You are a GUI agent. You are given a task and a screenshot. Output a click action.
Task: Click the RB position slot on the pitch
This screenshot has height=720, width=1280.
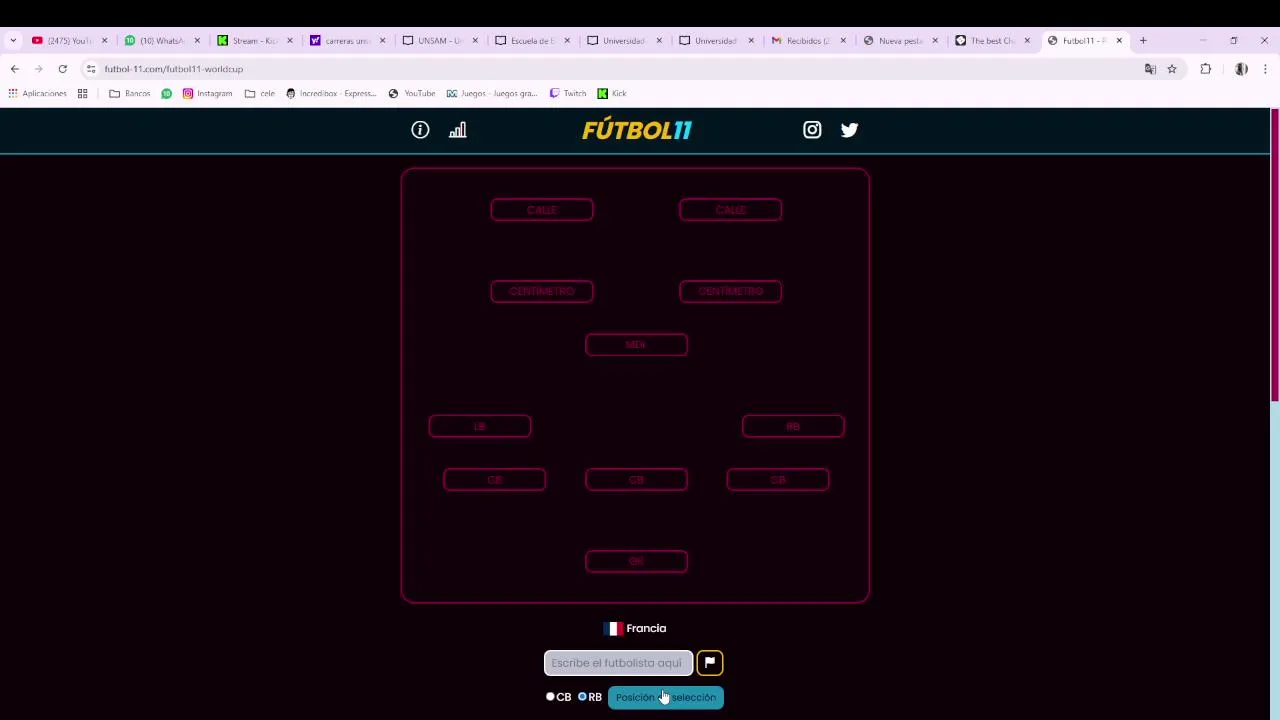tap(793, 427)
